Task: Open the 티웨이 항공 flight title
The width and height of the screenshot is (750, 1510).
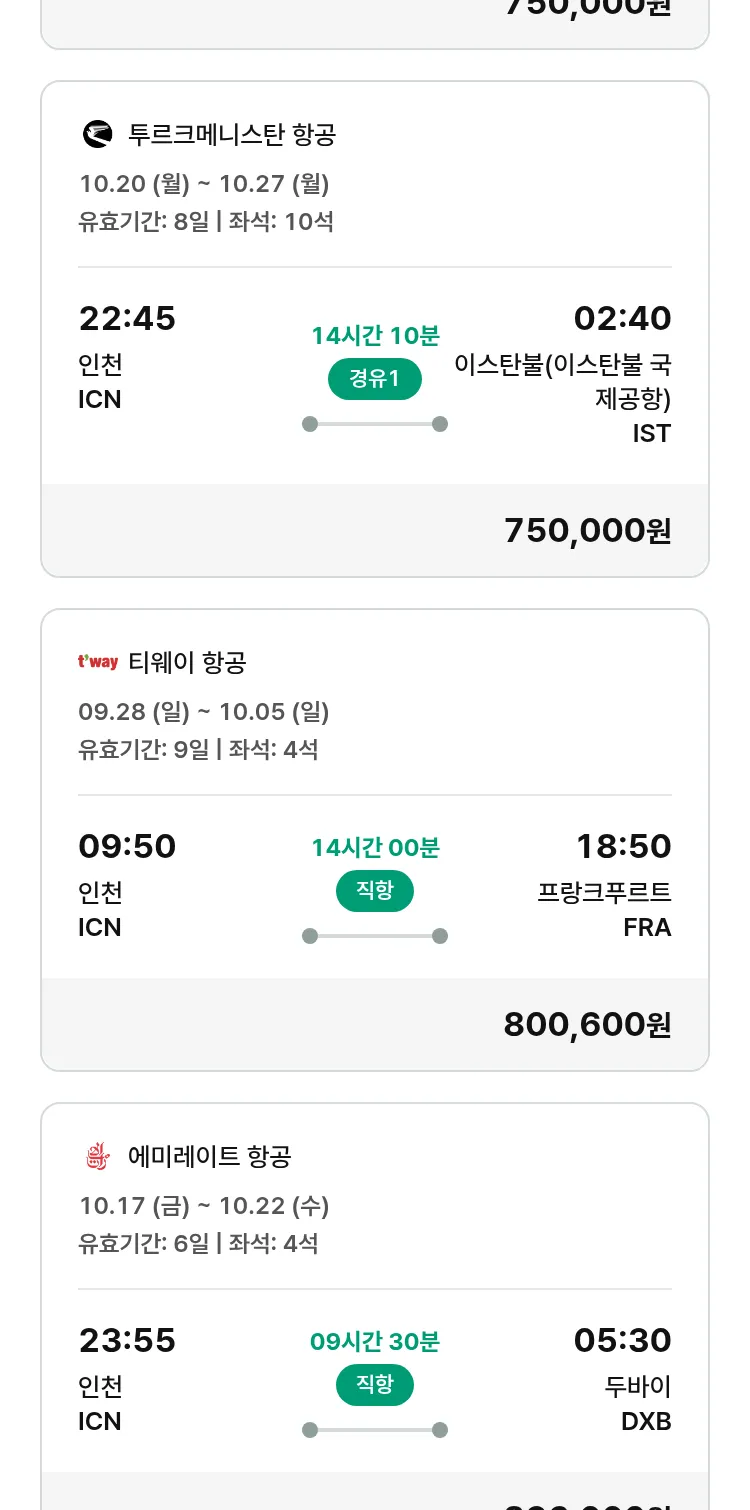Action: point(188,662)
